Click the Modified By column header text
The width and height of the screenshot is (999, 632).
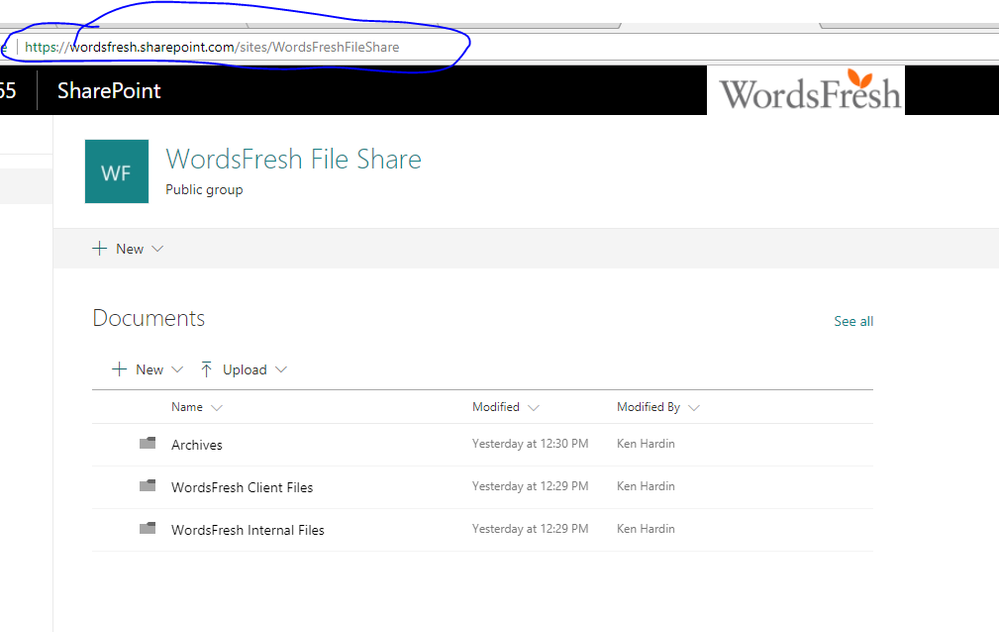point(649,407)
